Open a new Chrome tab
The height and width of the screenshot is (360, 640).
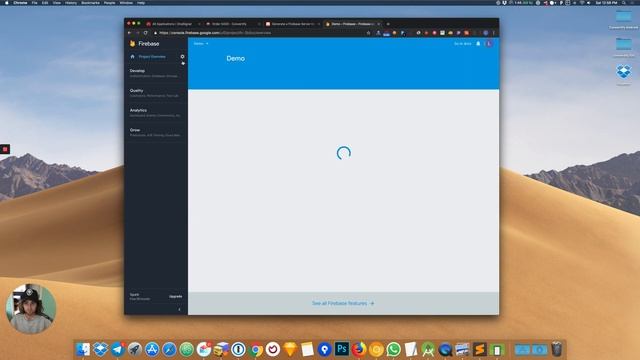[388, 24]
